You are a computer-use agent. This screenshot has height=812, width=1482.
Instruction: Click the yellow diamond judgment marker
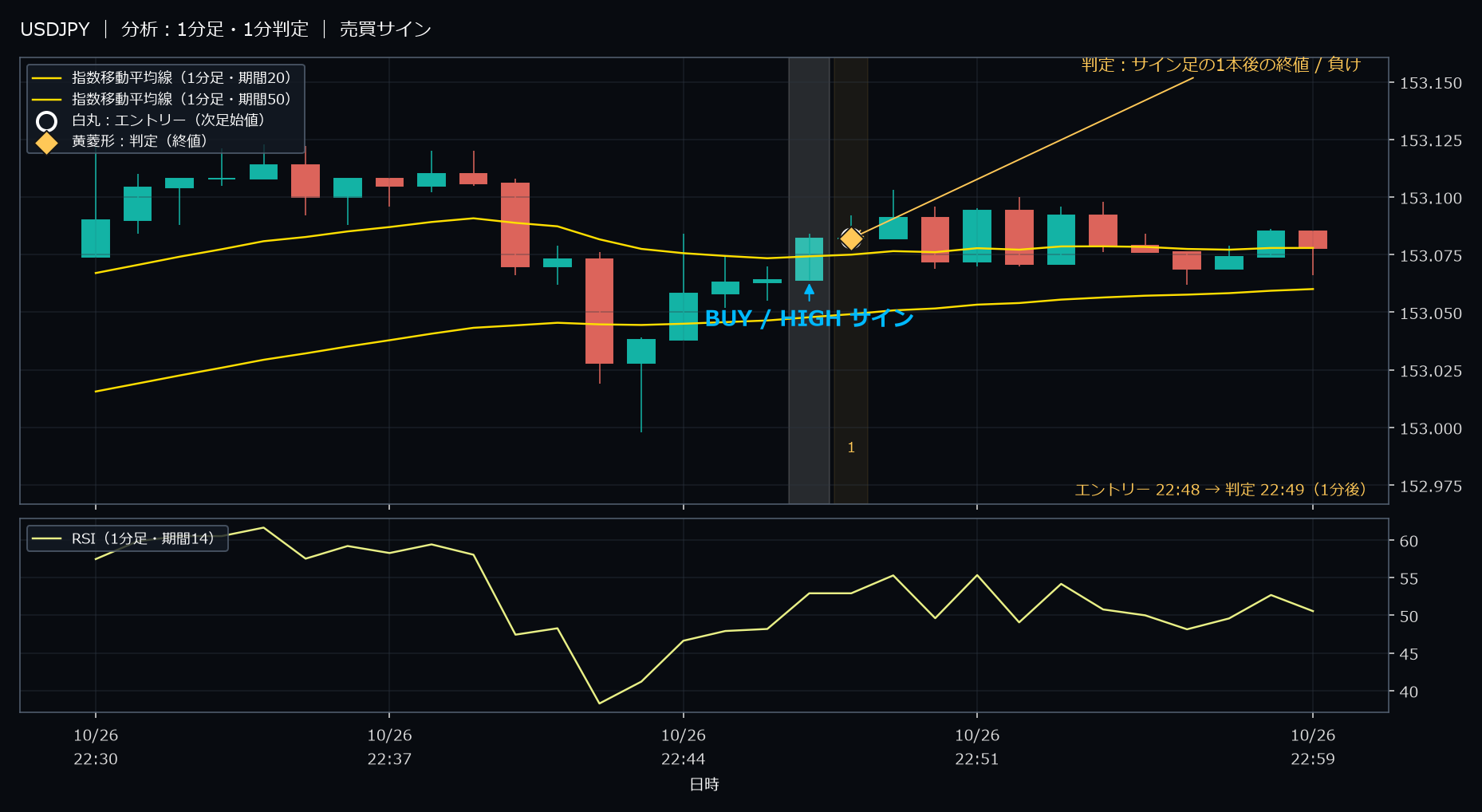click(851, 238)
